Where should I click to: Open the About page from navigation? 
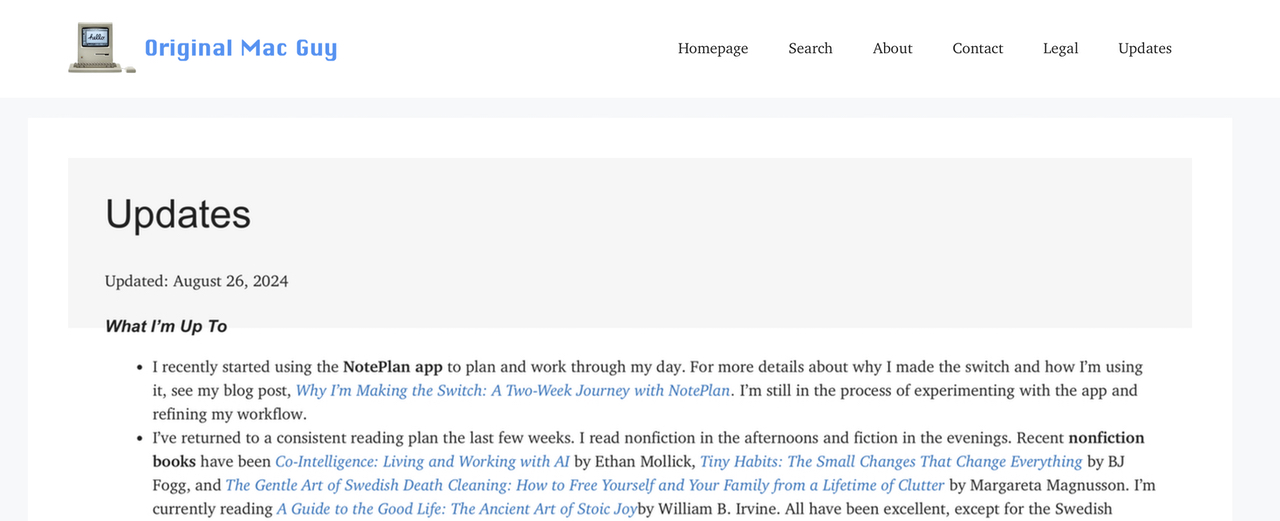click(x=892, y=48)
